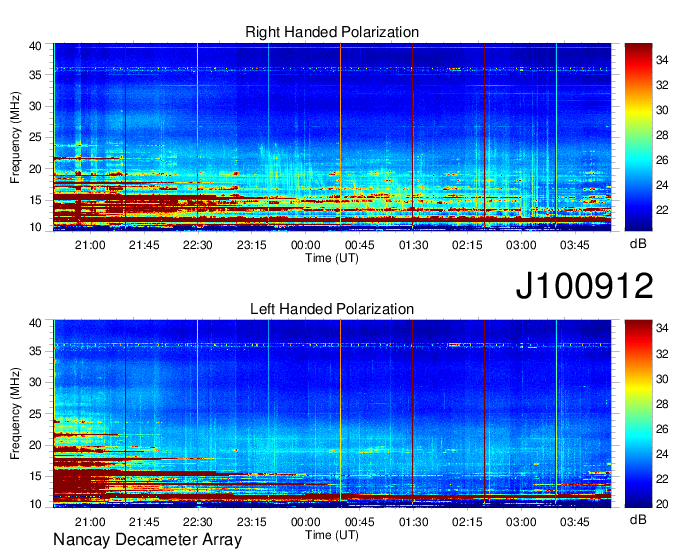Click the 10 MHz tick of Left Handed plot
This screenshot has height=552, width=680.
pos(36,504)
